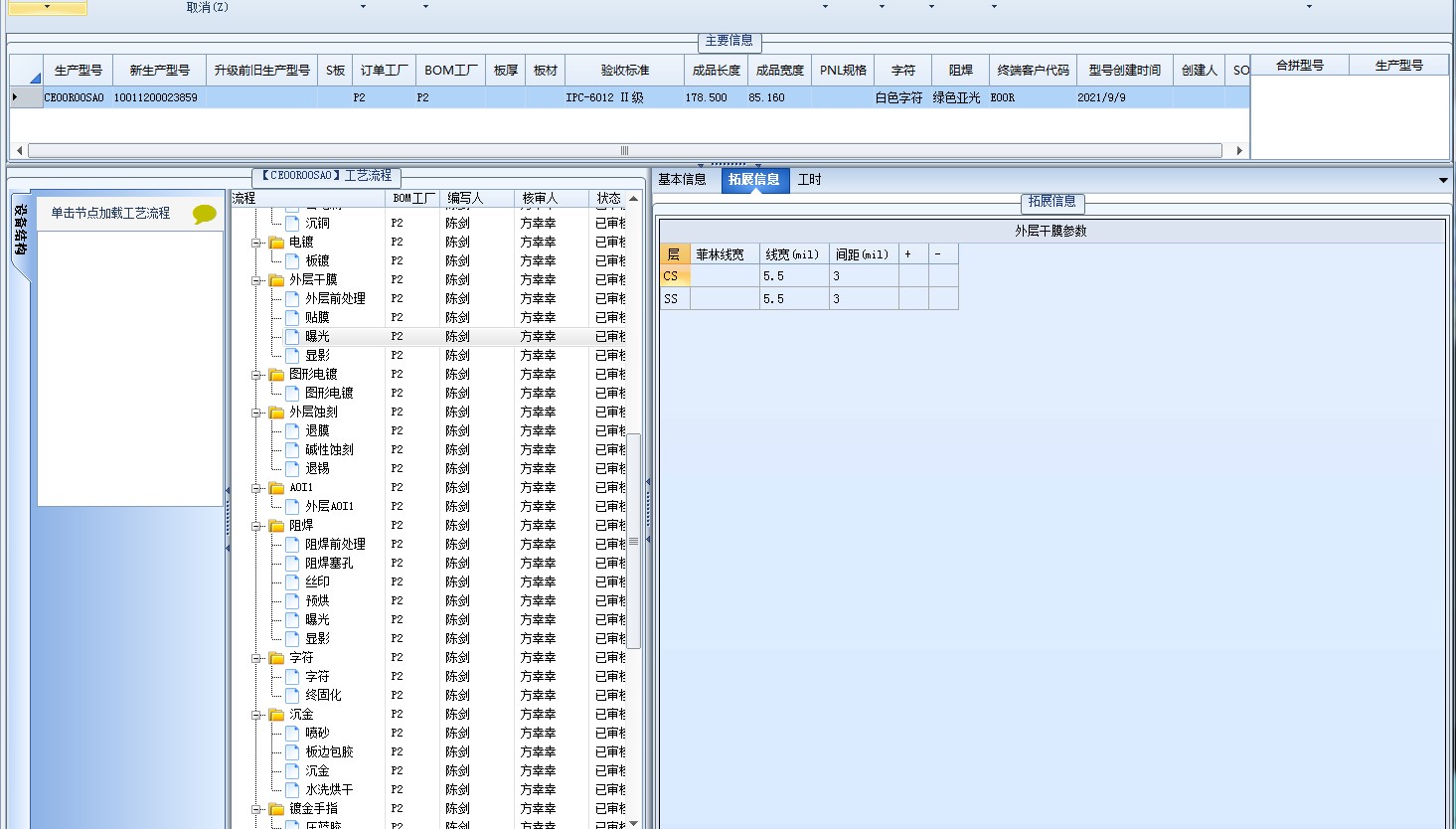Click the 镀金手指 folder icon

point(277,809)
